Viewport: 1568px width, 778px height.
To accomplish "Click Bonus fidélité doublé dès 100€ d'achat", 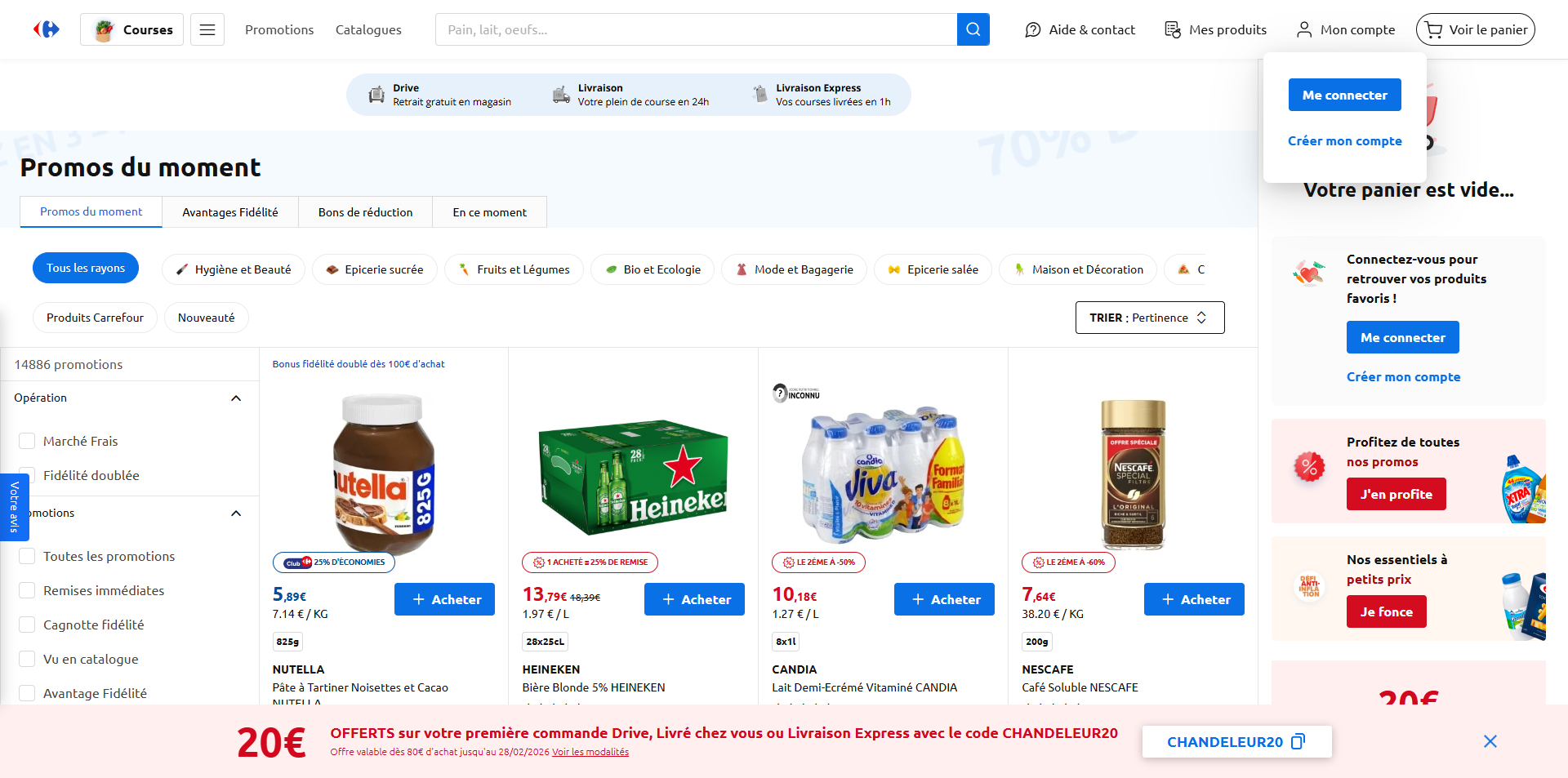I will pos(359,364).
